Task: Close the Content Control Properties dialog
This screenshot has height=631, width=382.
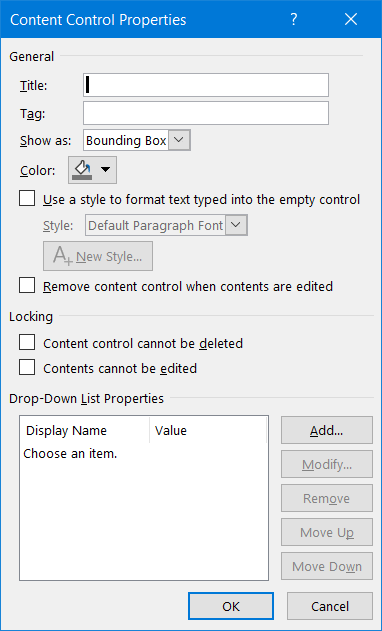Action: coord(351,19)
